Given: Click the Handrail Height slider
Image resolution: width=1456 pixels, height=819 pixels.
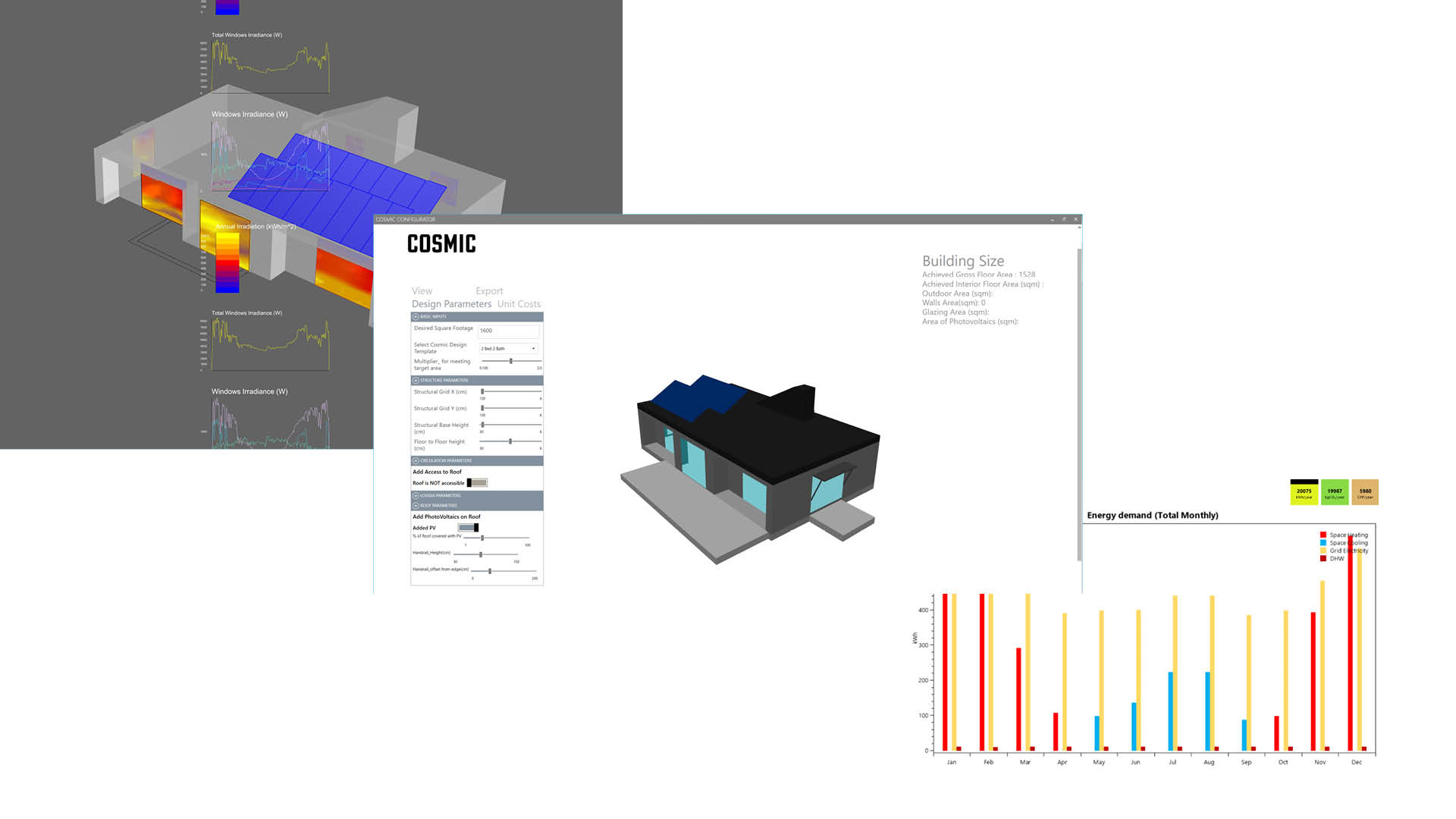Looking at the screenshot, I should point(485,554).
